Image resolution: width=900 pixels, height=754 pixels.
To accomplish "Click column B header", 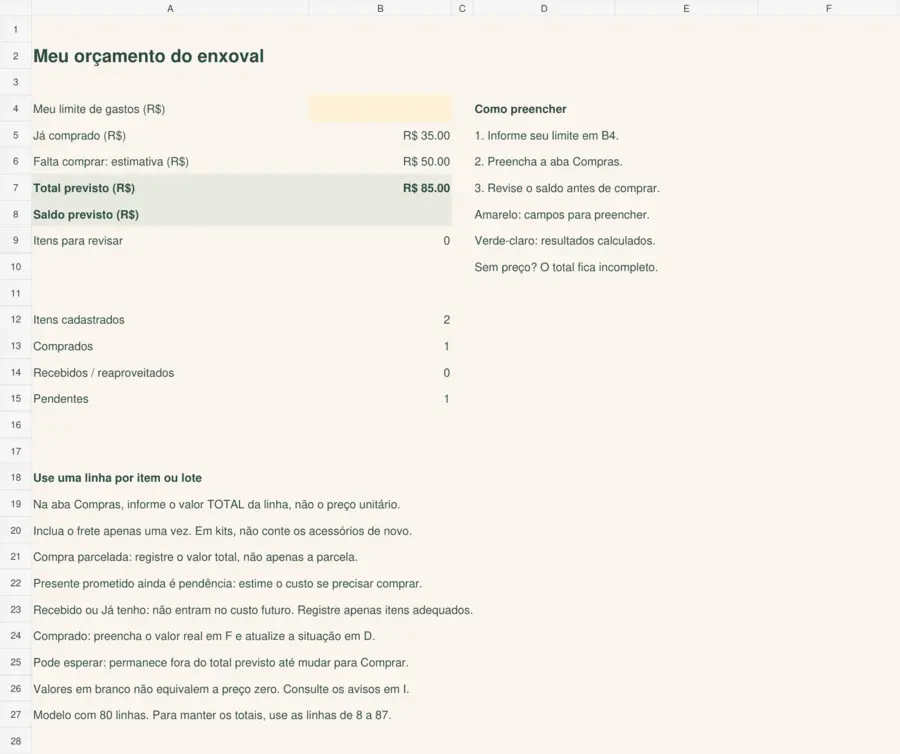I will tap(380, 8).
